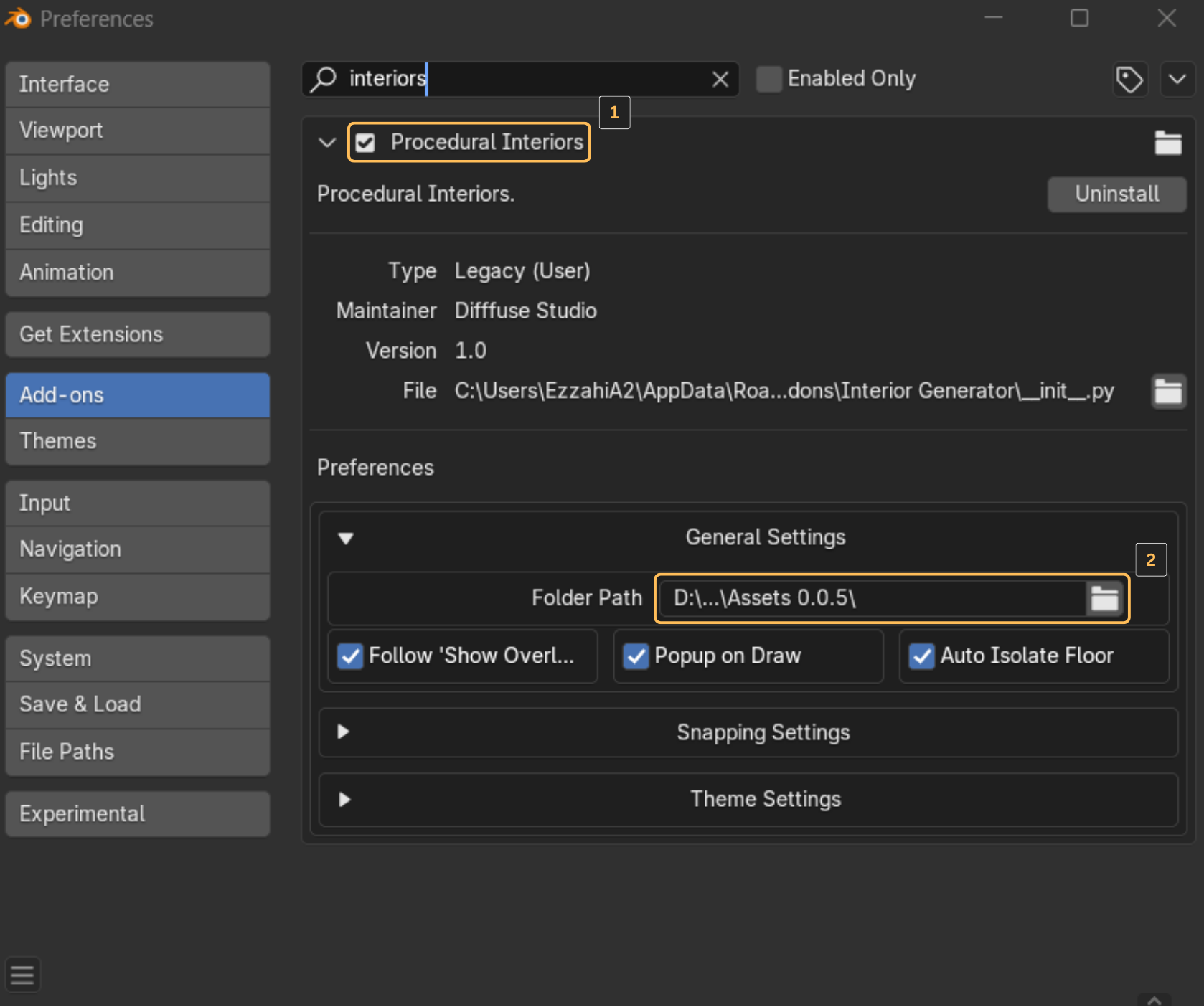Click the 'Legacy (User)' type value
Image resolution: width=1204 pixels, height=1007 pixels.
click(x=522, y=271)
